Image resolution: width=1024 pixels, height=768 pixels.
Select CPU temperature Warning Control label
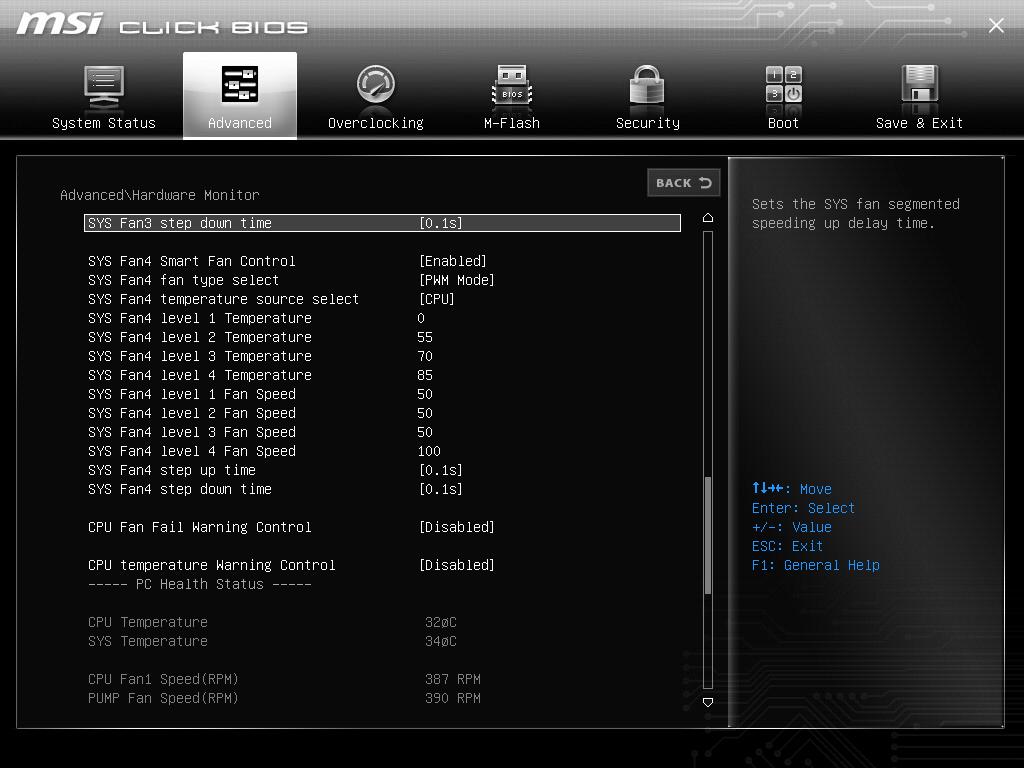point(212,565)
